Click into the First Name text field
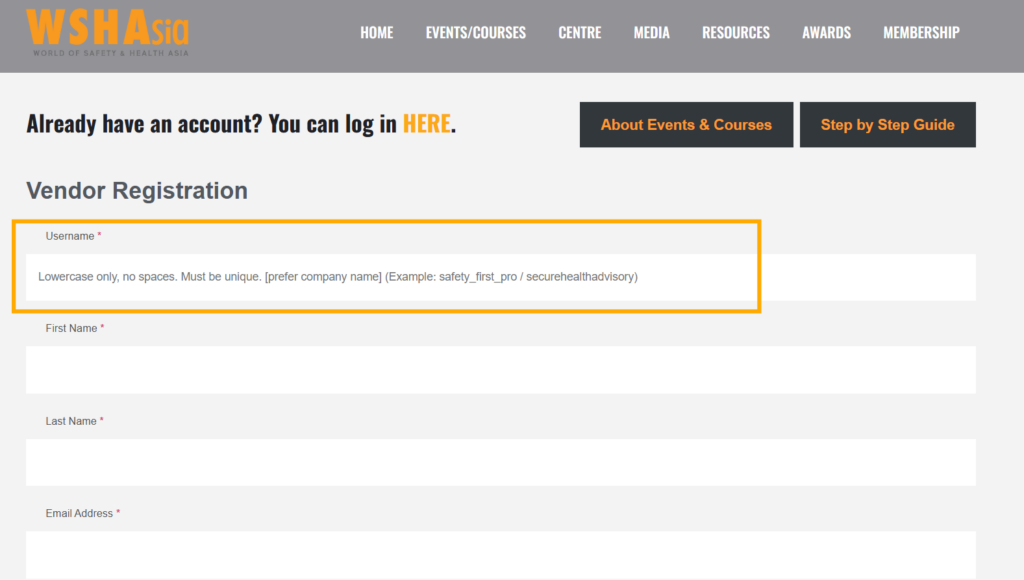 500,370
